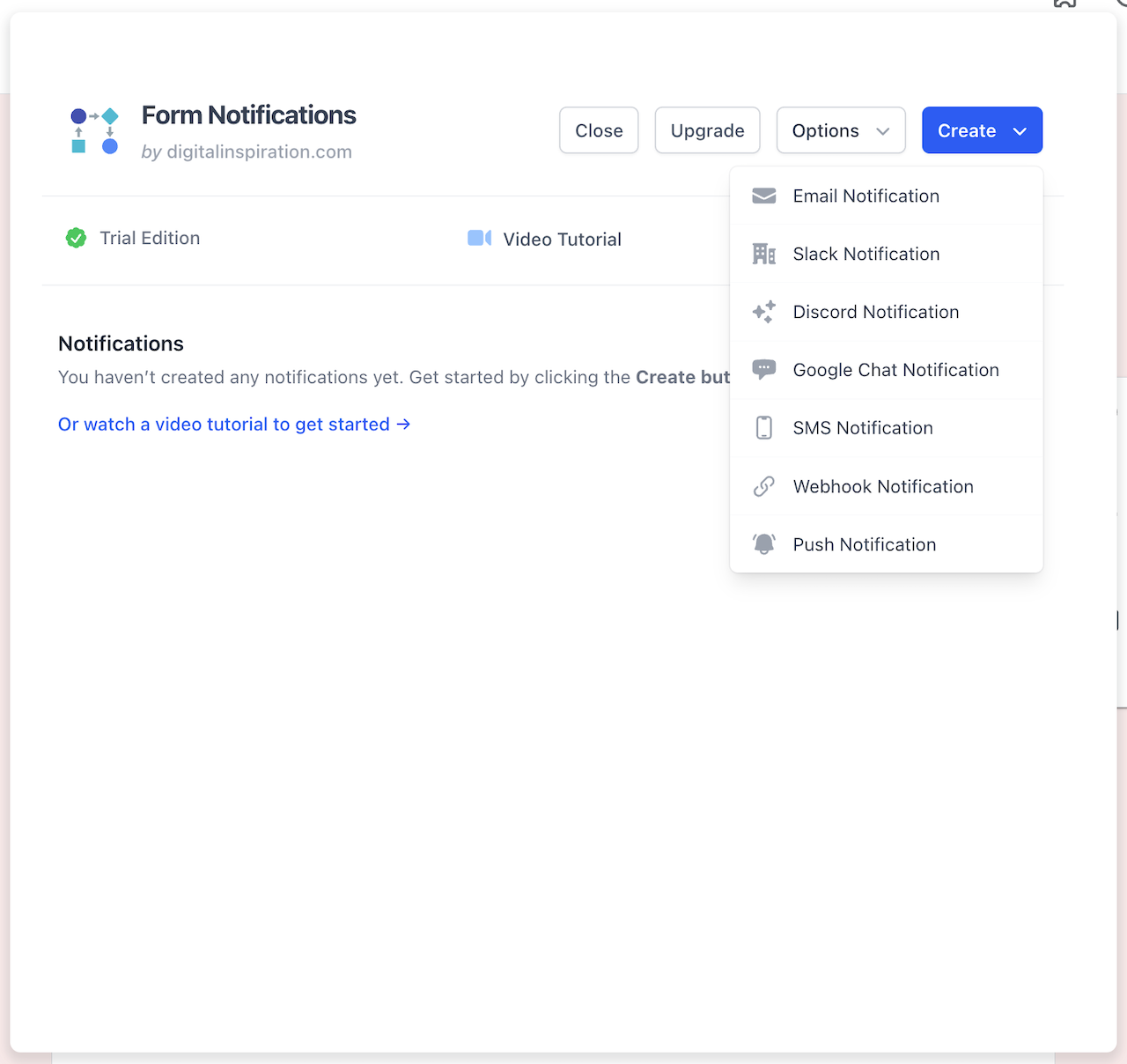The height and width of the screenshot is (1064, 1127).
Task: Select Push Notification from Create menu
Action: click(x=864, y=544)
